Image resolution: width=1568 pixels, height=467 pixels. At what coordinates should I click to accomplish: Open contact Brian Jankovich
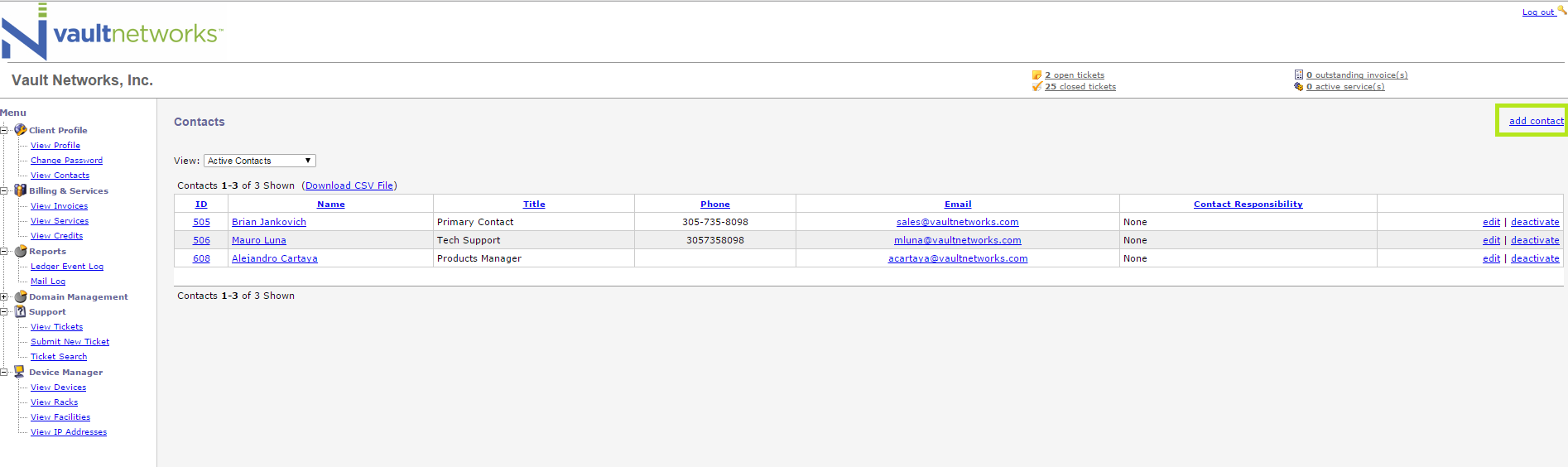(269, 222)
